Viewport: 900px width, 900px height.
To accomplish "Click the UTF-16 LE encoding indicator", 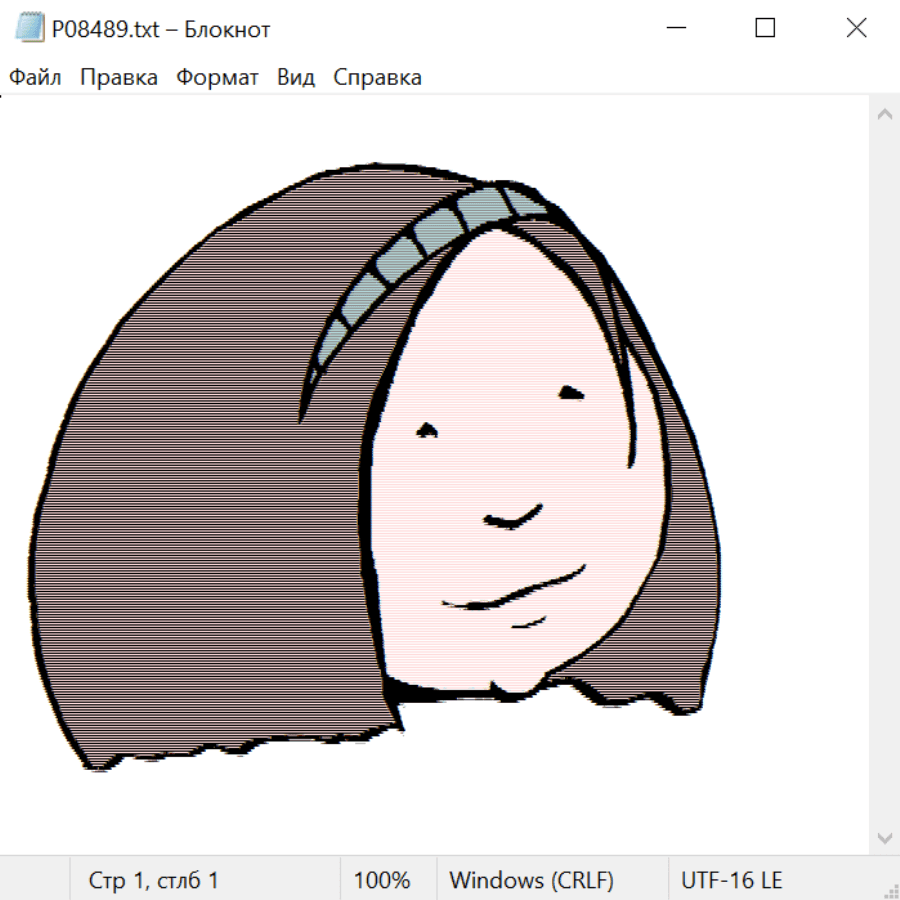I will 731,880.
